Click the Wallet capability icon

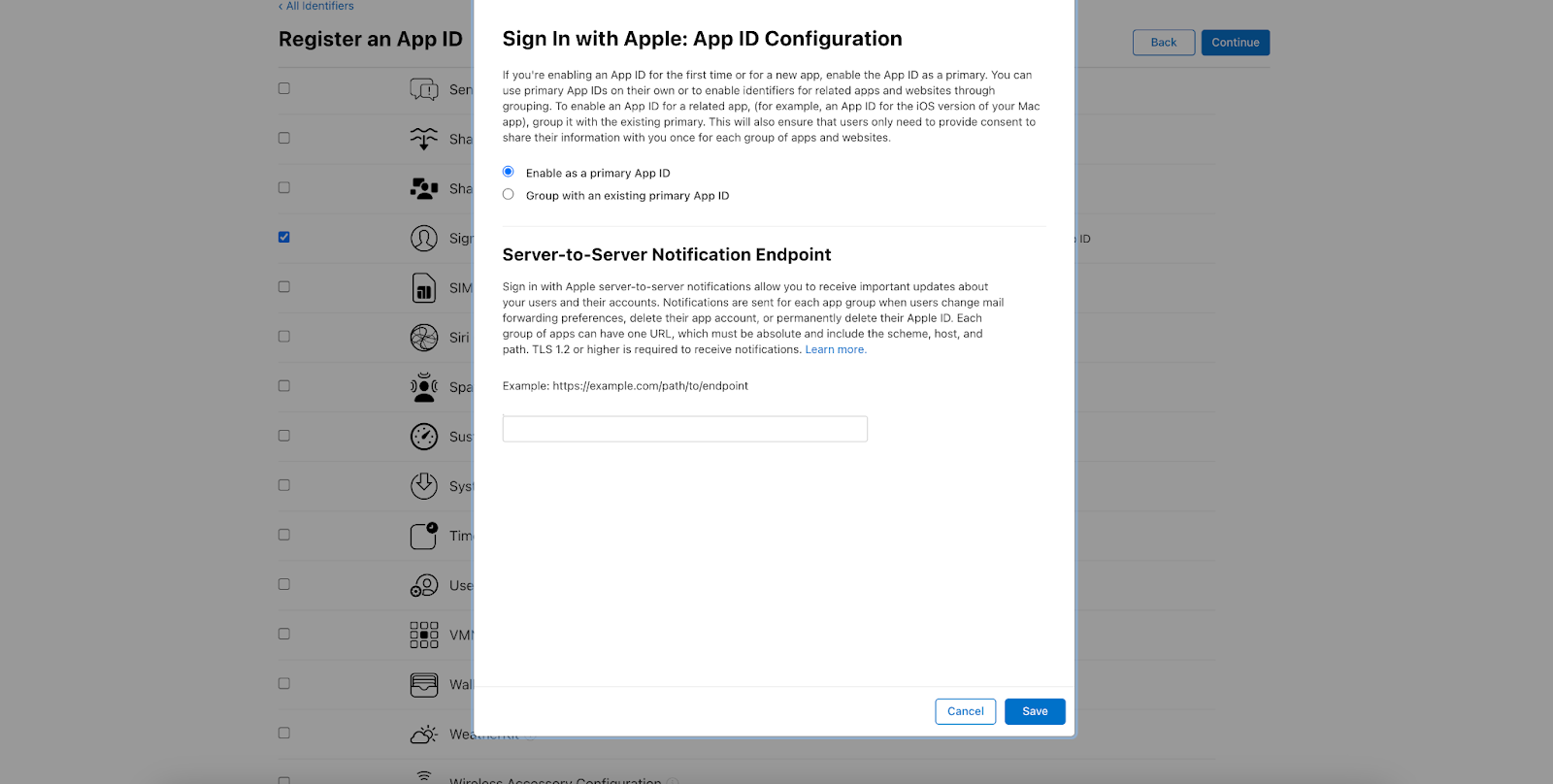coord(424,685)
